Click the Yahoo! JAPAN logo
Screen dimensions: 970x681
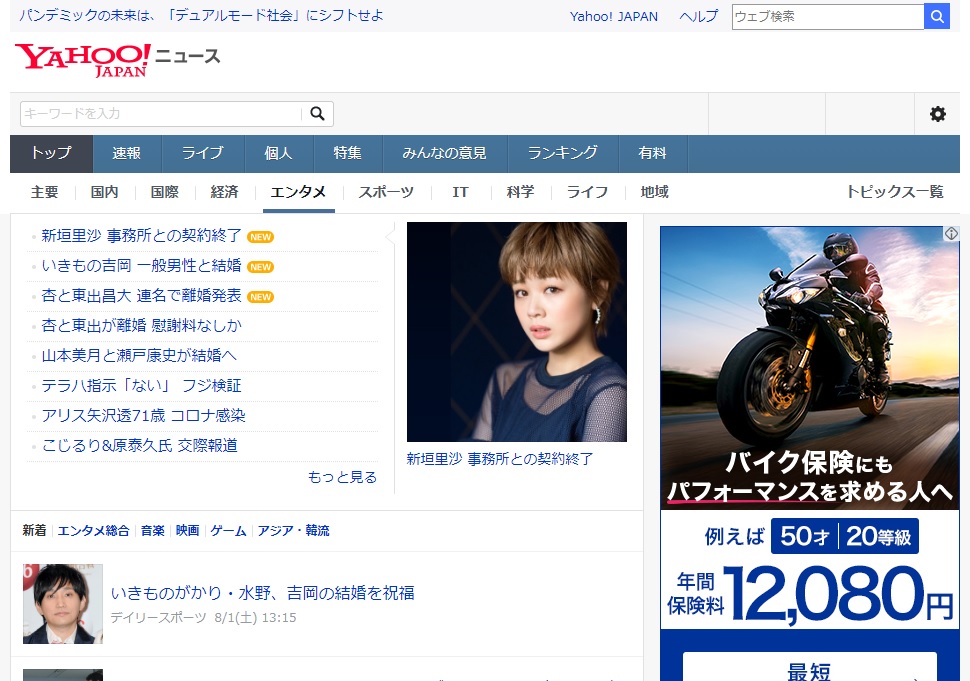tap(82, 60)
